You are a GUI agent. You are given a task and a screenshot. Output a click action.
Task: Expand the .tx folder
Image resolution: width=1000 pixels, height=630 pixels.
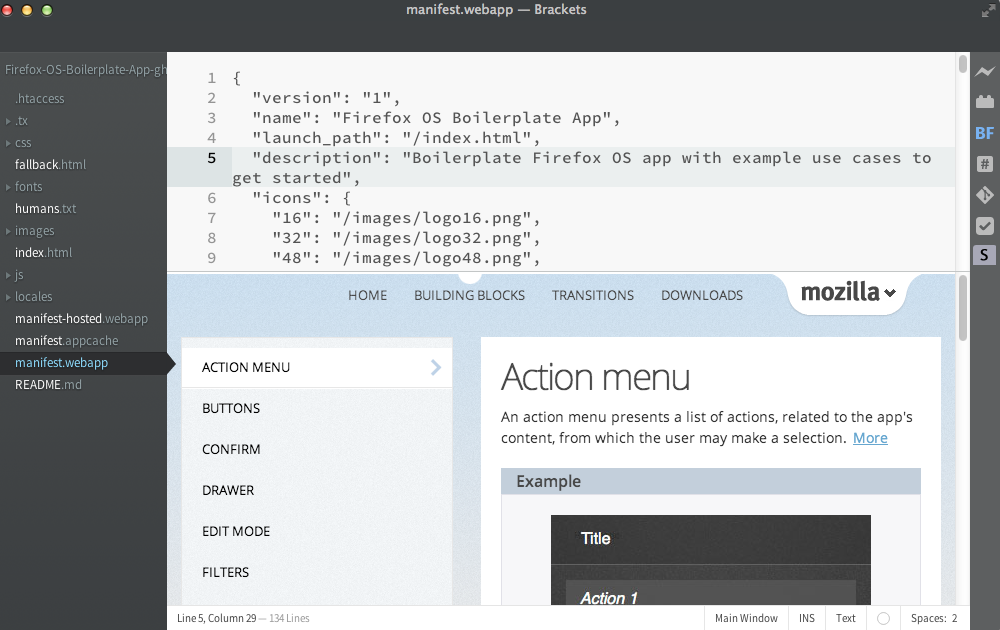point(8,121)
